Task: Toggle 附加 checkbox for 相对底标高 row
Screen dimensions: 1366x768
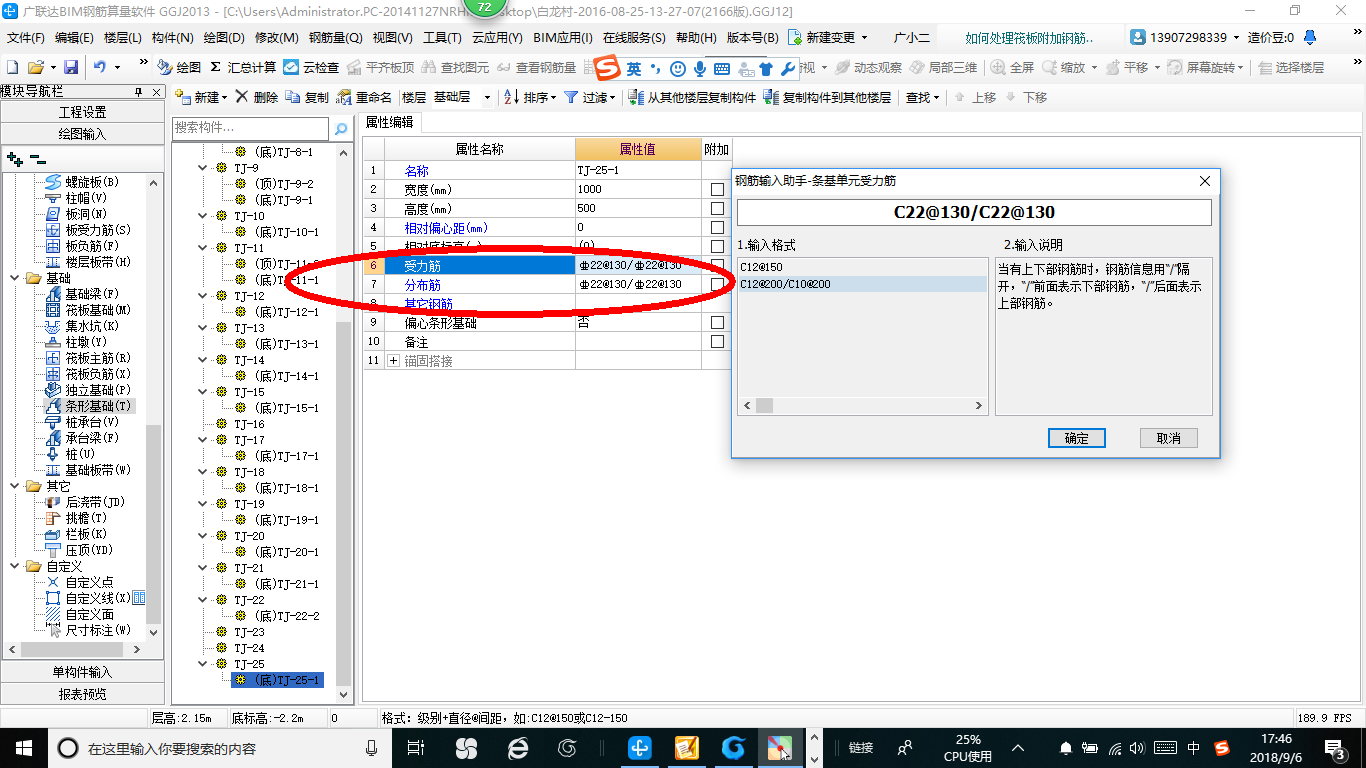Action: pyautogui.click(x=717, y=247)
